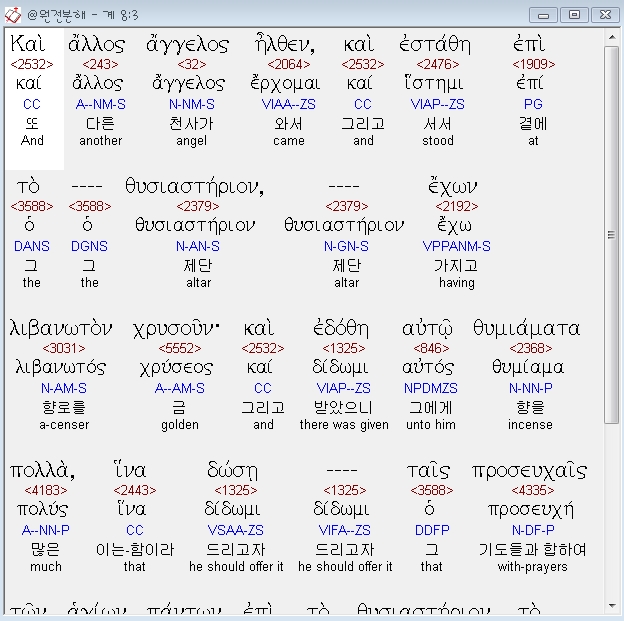Screen dimensions: 624x621
Task: Click parsing code N-AM-S
Action: [x=64, y=388]
